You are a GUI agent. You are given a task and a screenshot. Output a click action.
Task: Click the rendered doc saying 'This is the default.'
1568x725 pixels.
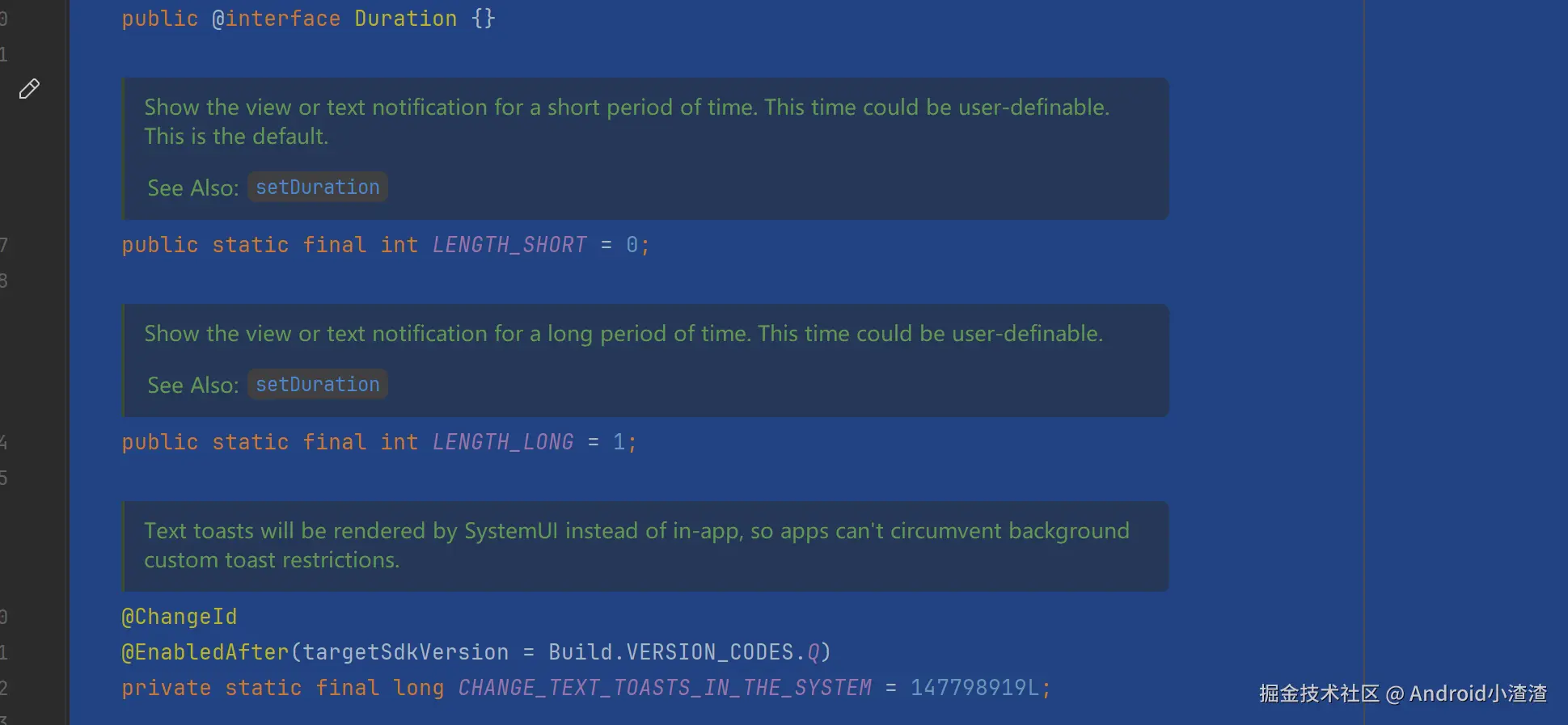point(236,137)
